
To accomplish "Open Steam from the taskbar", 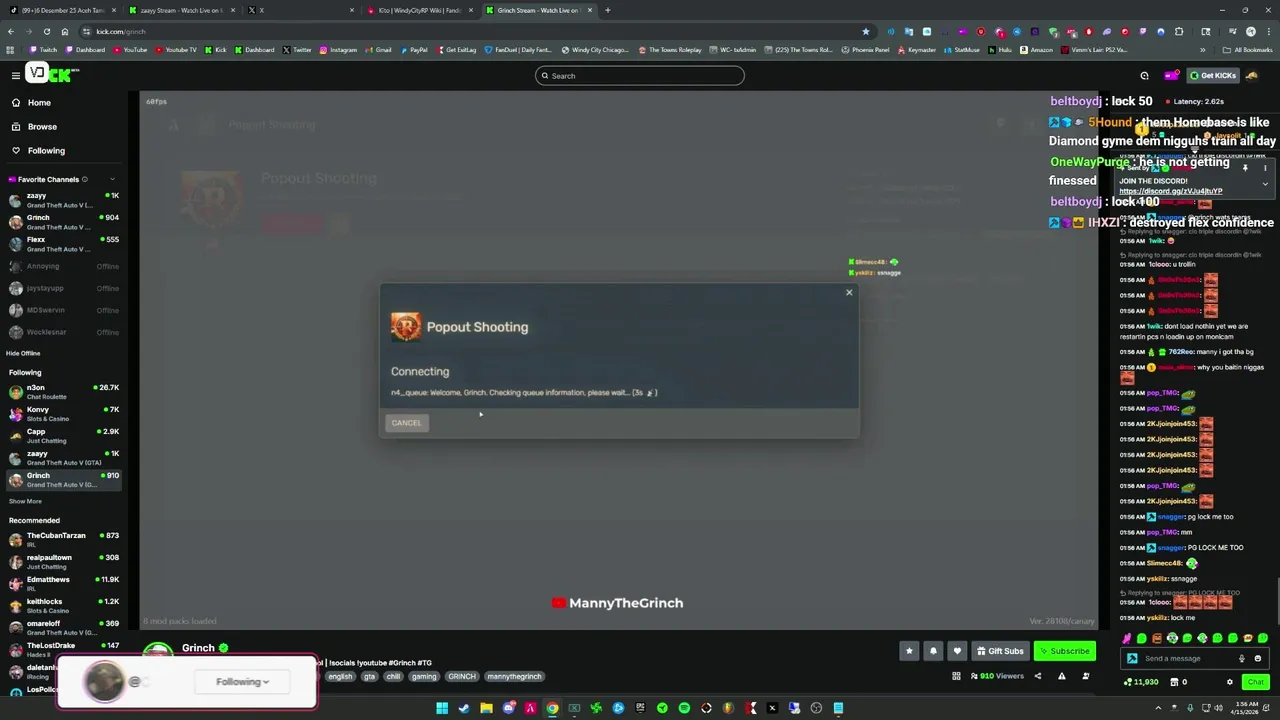I will click(x=464, y=708).
